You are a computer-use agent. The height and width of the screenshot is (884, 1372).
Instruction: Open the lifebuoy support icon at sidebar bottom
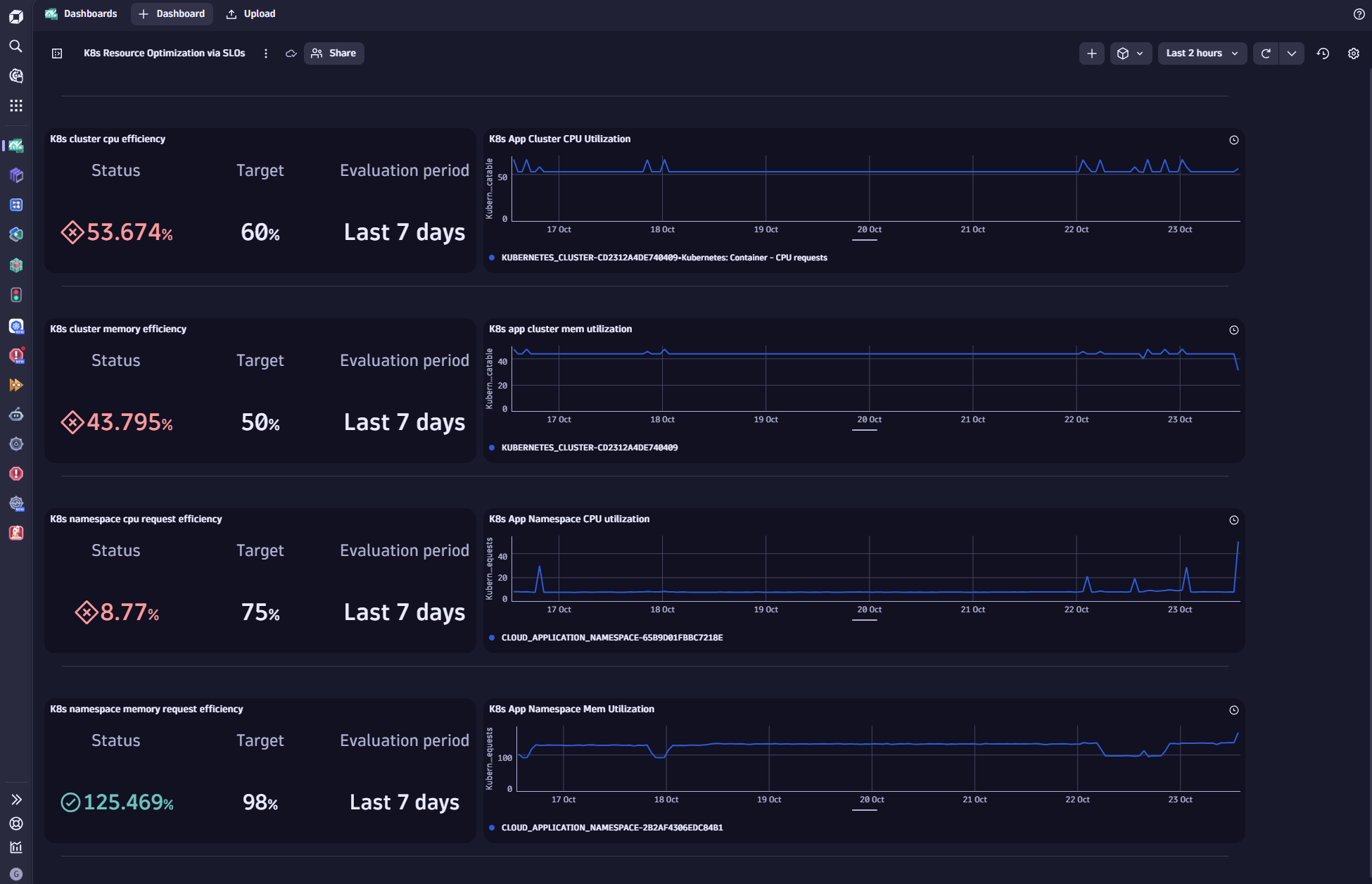[15, 823]
